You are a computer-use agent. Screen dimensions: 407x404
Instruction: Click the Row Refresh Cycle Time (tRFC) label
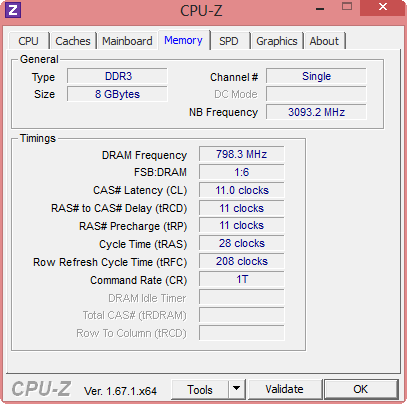tap(110, 262)
